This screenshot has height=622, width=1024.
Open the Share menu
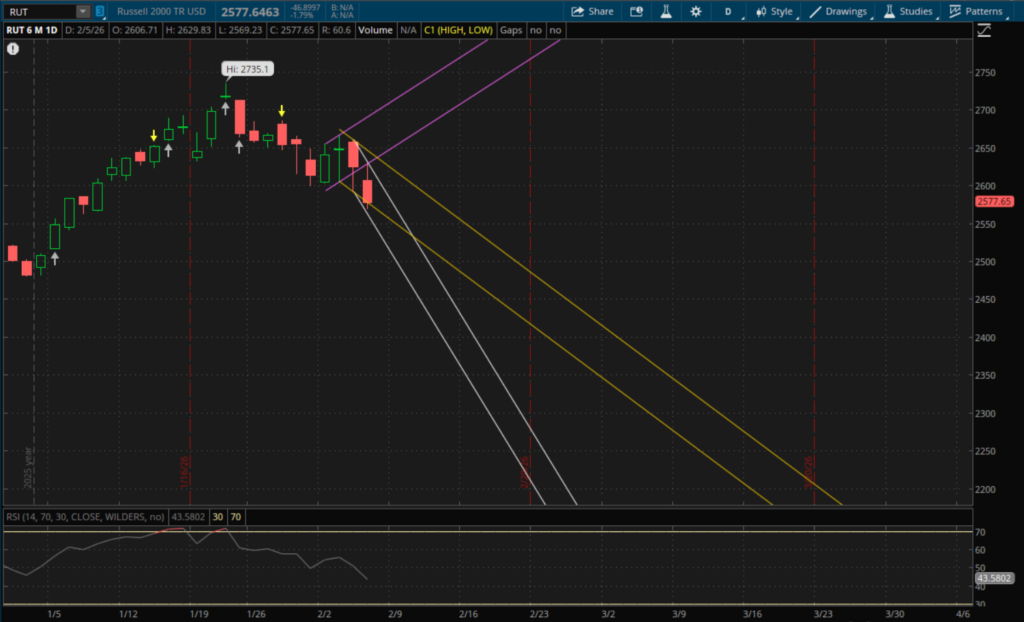(x=592, y=12)
